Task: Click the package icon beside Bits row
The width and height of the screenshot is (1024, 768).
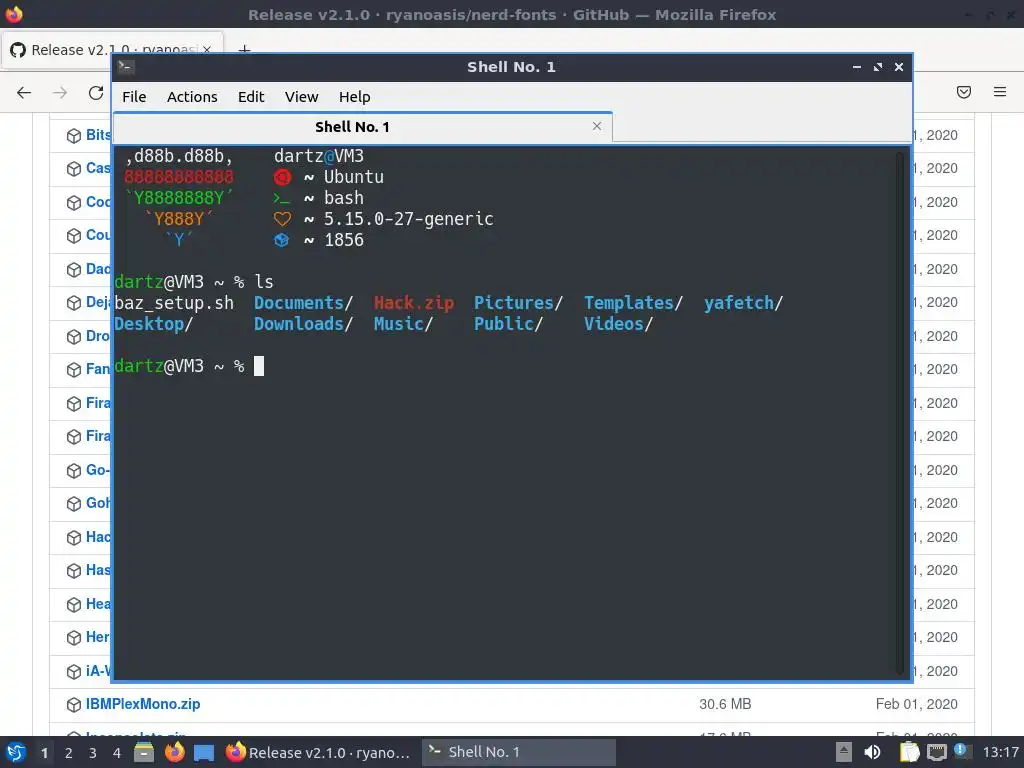Action: 74,136
